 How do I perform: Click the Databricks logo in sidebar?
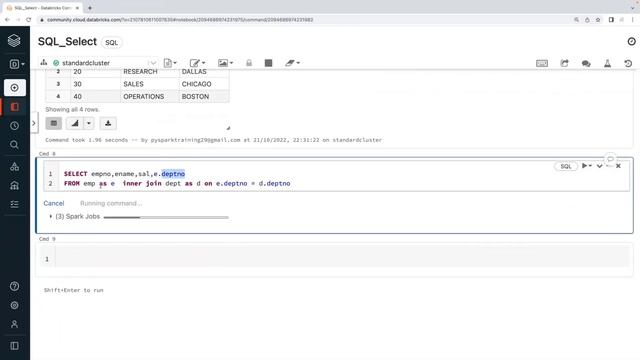tap(14, 40)
